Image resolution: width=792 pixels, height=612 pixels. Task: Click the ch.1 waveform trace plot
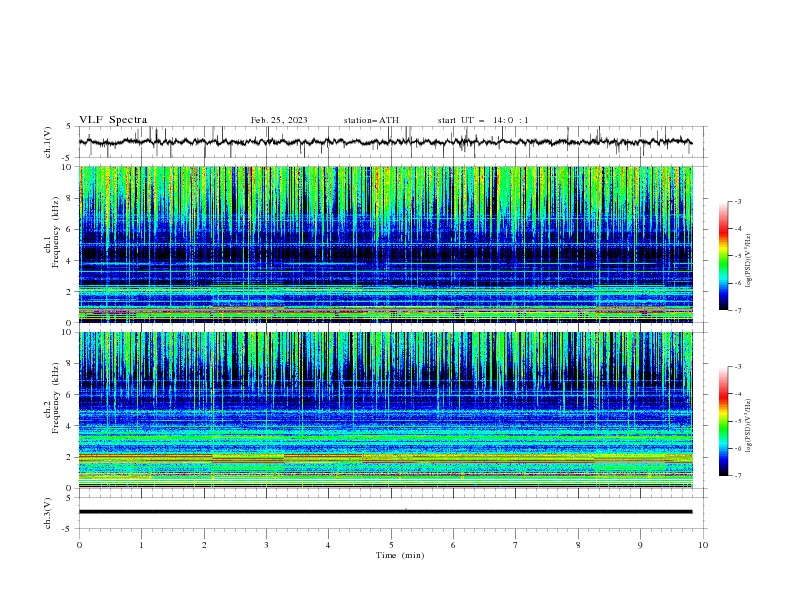pos(386,142)
